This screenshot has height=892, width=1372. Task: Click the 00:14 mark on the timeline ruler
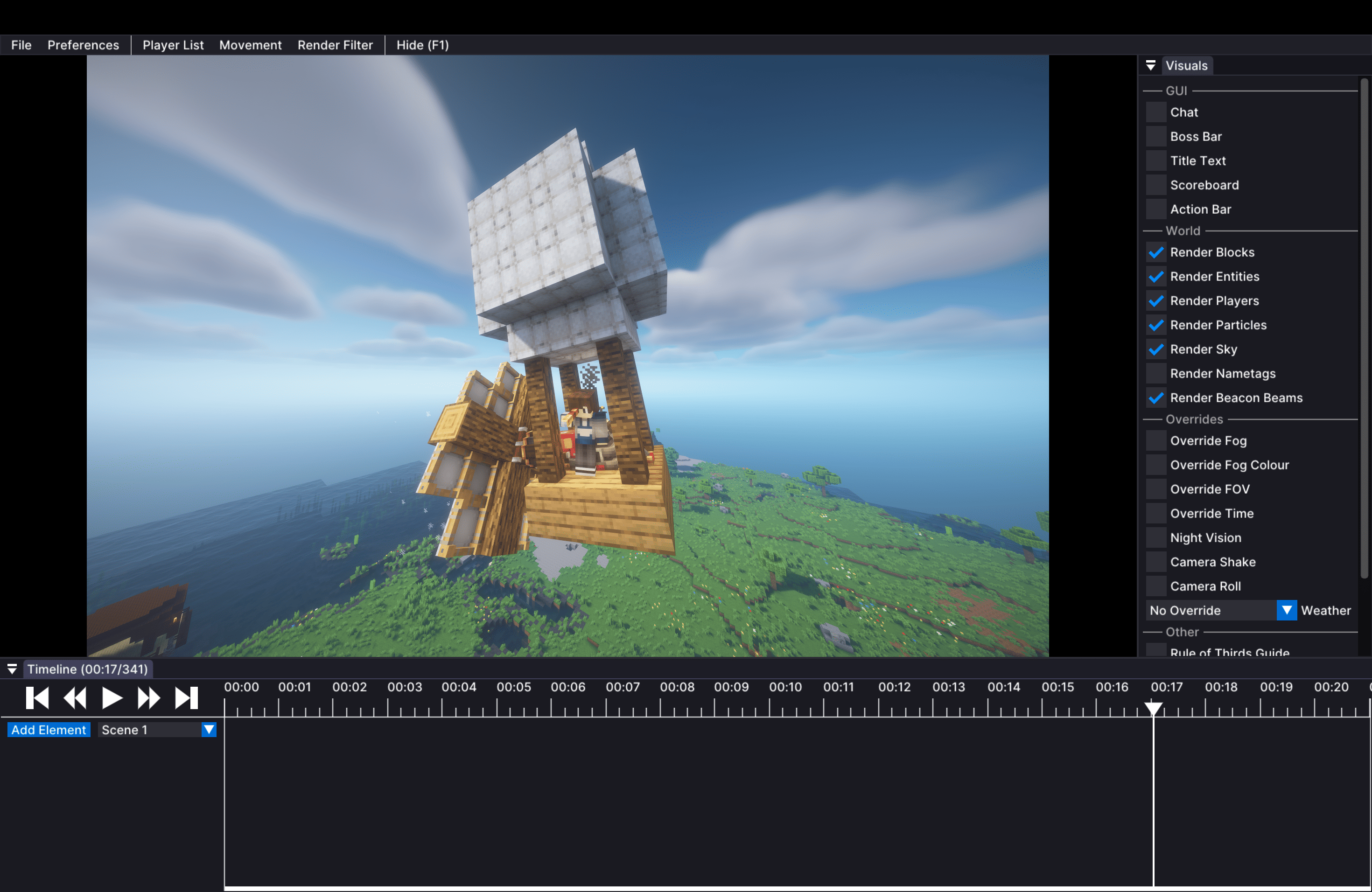tap(1004, 687)
